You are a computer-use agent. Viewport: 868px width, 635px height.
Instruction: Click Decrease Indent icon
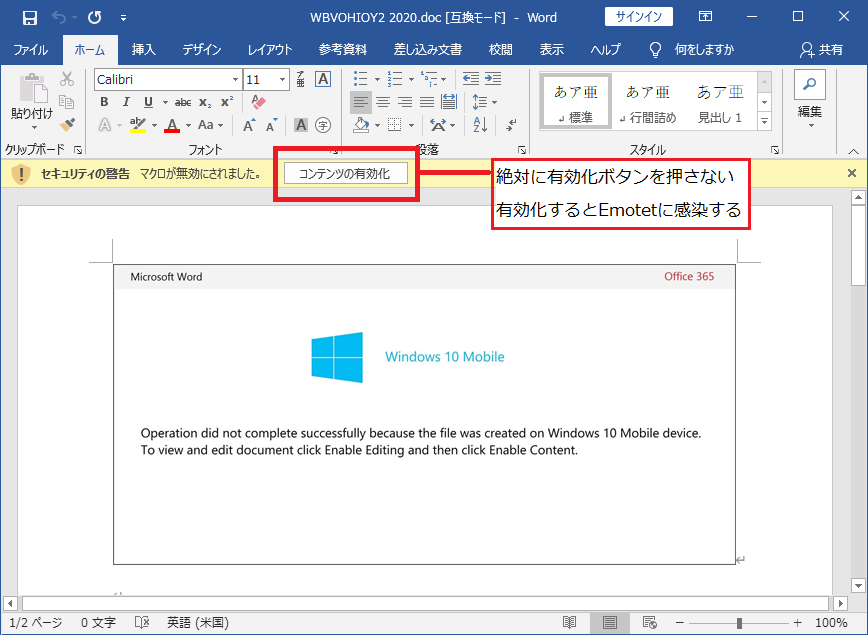471,79
